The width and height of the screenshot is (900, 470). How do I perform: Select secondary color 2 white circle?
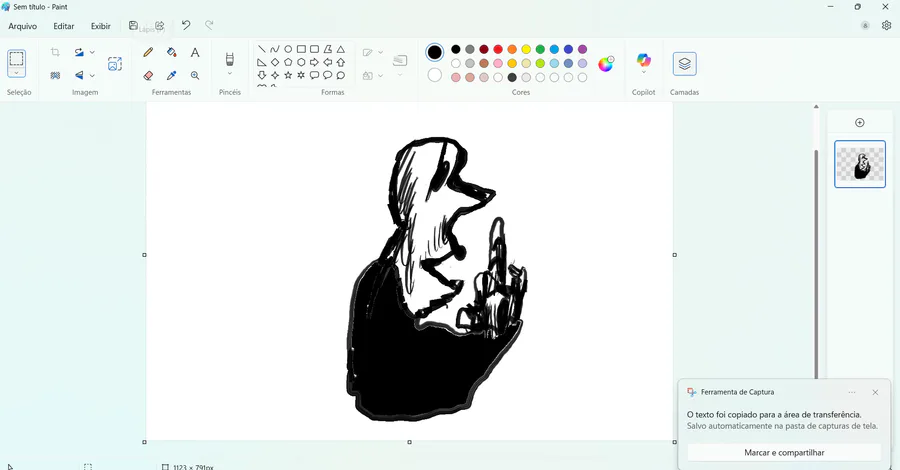point(435,75)
